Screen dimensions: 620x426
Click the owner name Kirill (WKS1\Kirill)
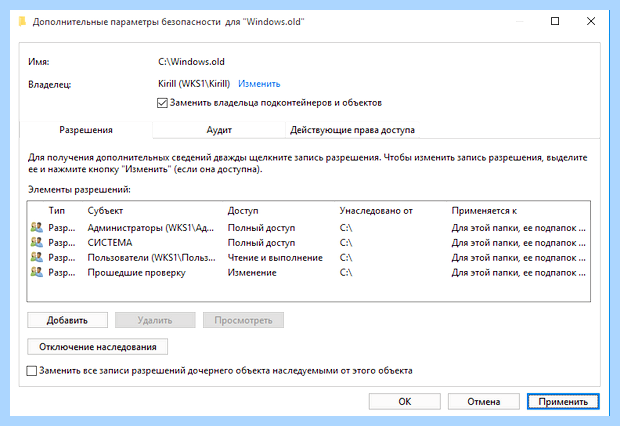pyautogui.click(x=194, y=84)
